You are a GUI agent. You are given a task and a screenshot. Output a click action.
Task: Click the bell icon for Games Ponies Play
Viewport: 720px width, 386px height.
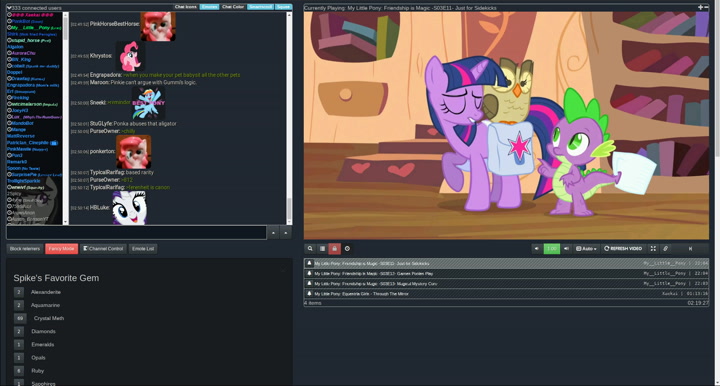pos(309,273)
